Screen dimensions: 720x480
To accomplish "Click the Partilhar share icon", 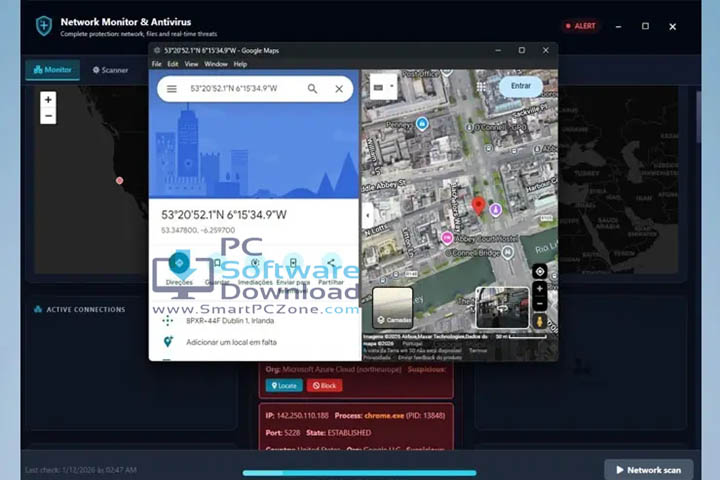I will point(331,263).
